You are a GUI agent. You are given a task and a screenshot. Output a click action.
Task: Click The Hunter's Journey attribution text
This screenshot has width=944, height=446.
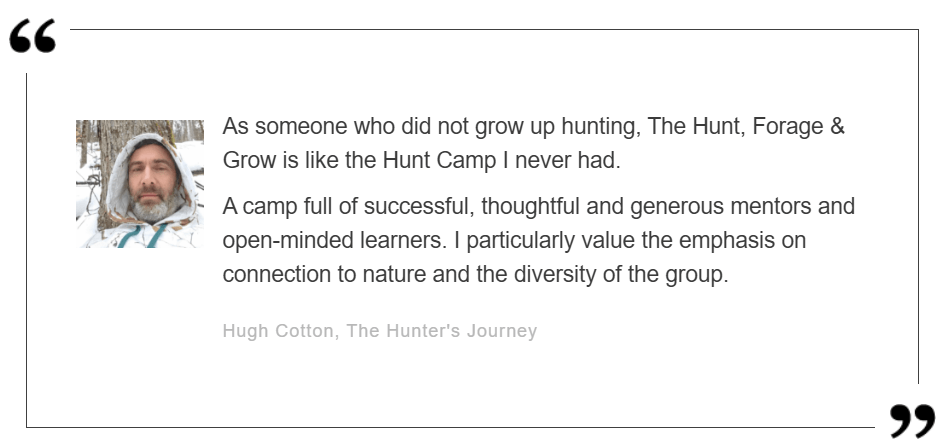[442, 331]
